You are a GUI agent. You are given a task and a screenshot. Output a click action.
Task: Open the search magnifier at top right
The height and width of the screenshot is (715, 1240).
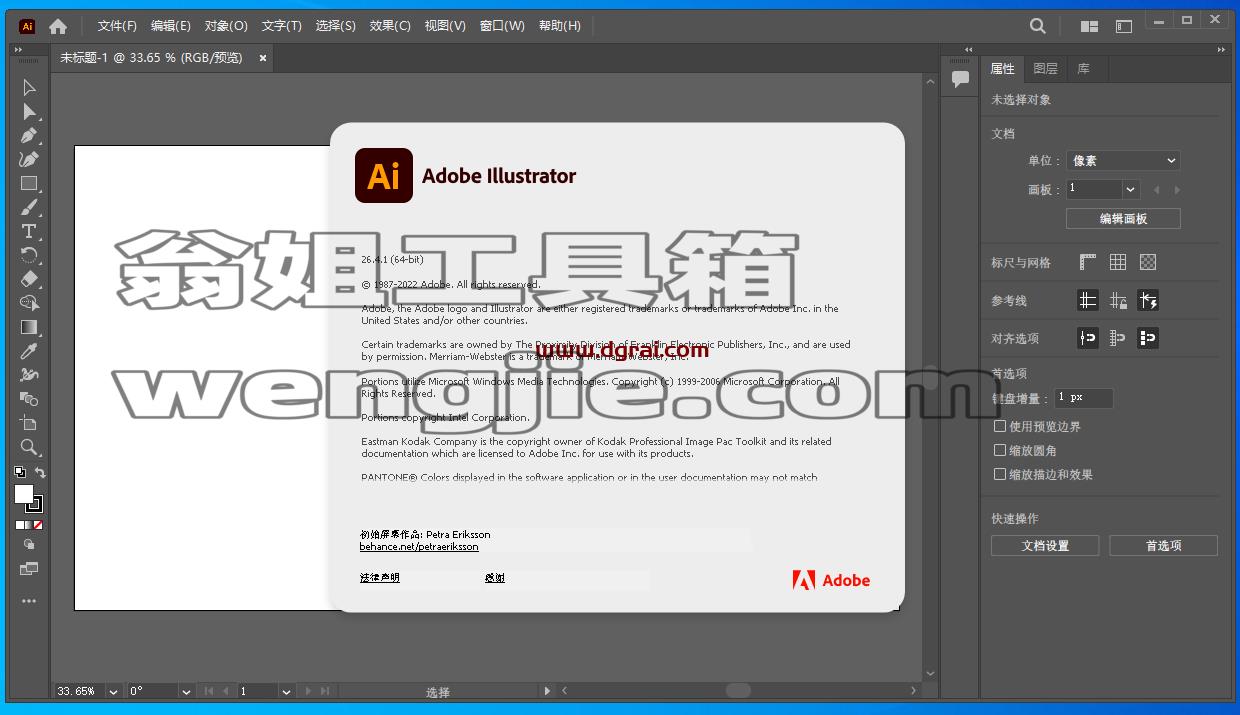click(x=1038, y=26)
